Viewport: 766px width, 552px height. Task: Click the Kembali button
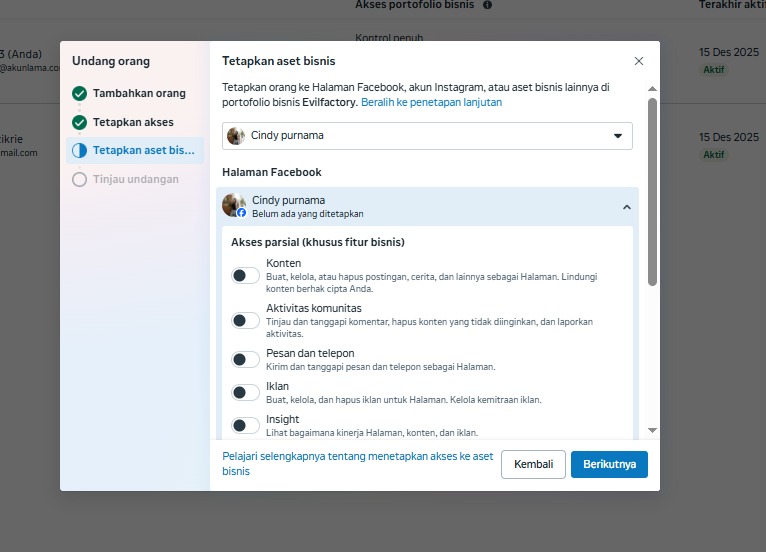[533, 464]
